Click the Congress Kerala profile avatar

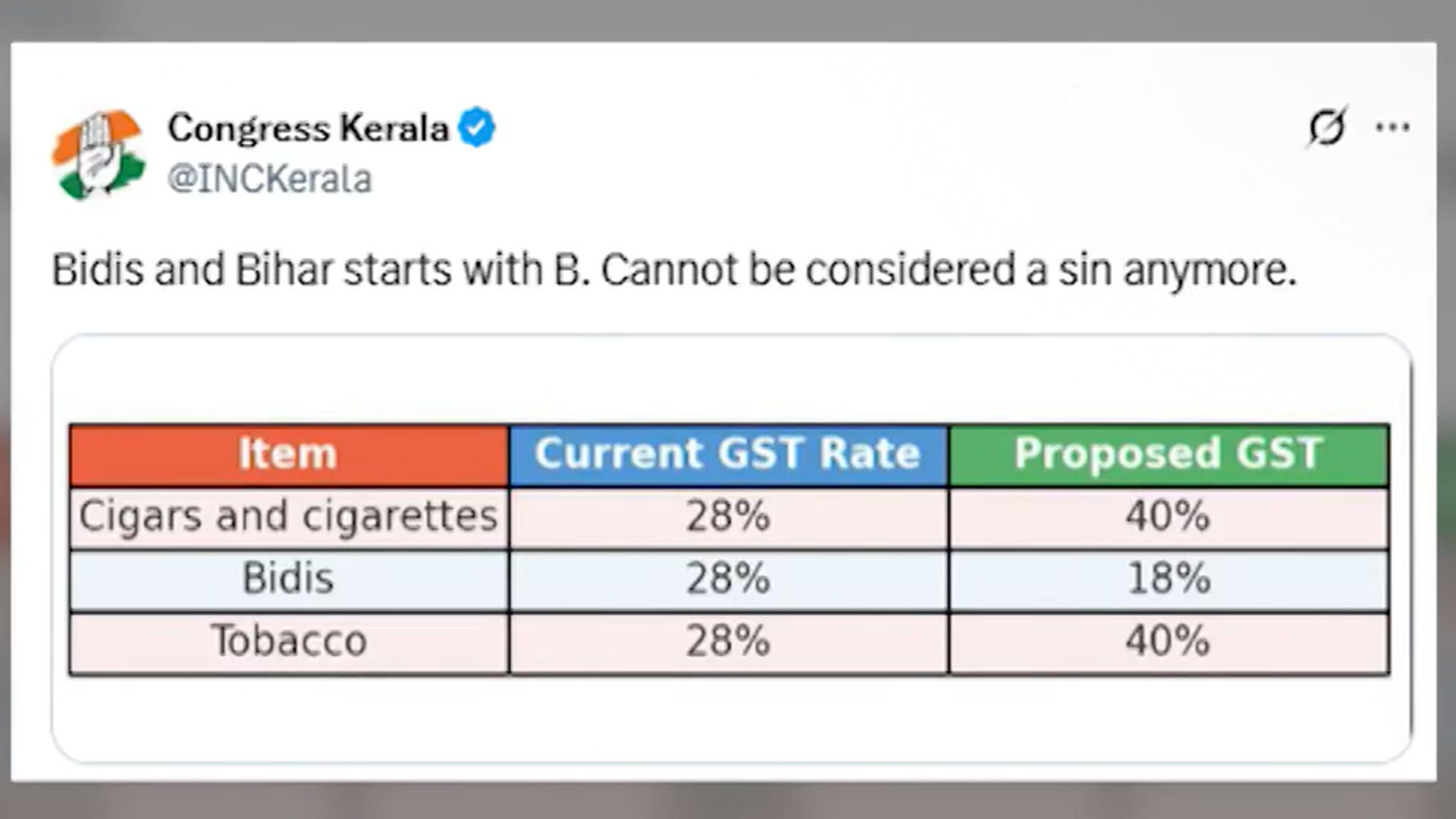point(99,155)
